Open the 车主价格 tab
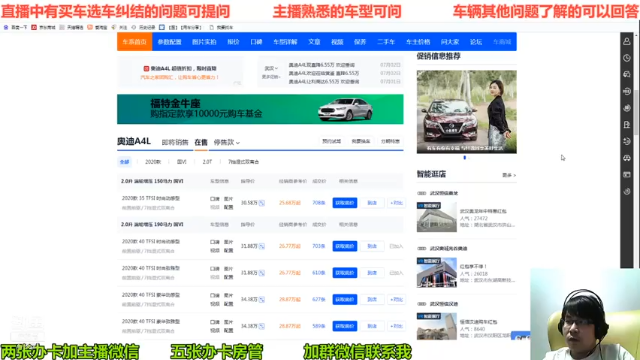640x360 pixels. 418,42
